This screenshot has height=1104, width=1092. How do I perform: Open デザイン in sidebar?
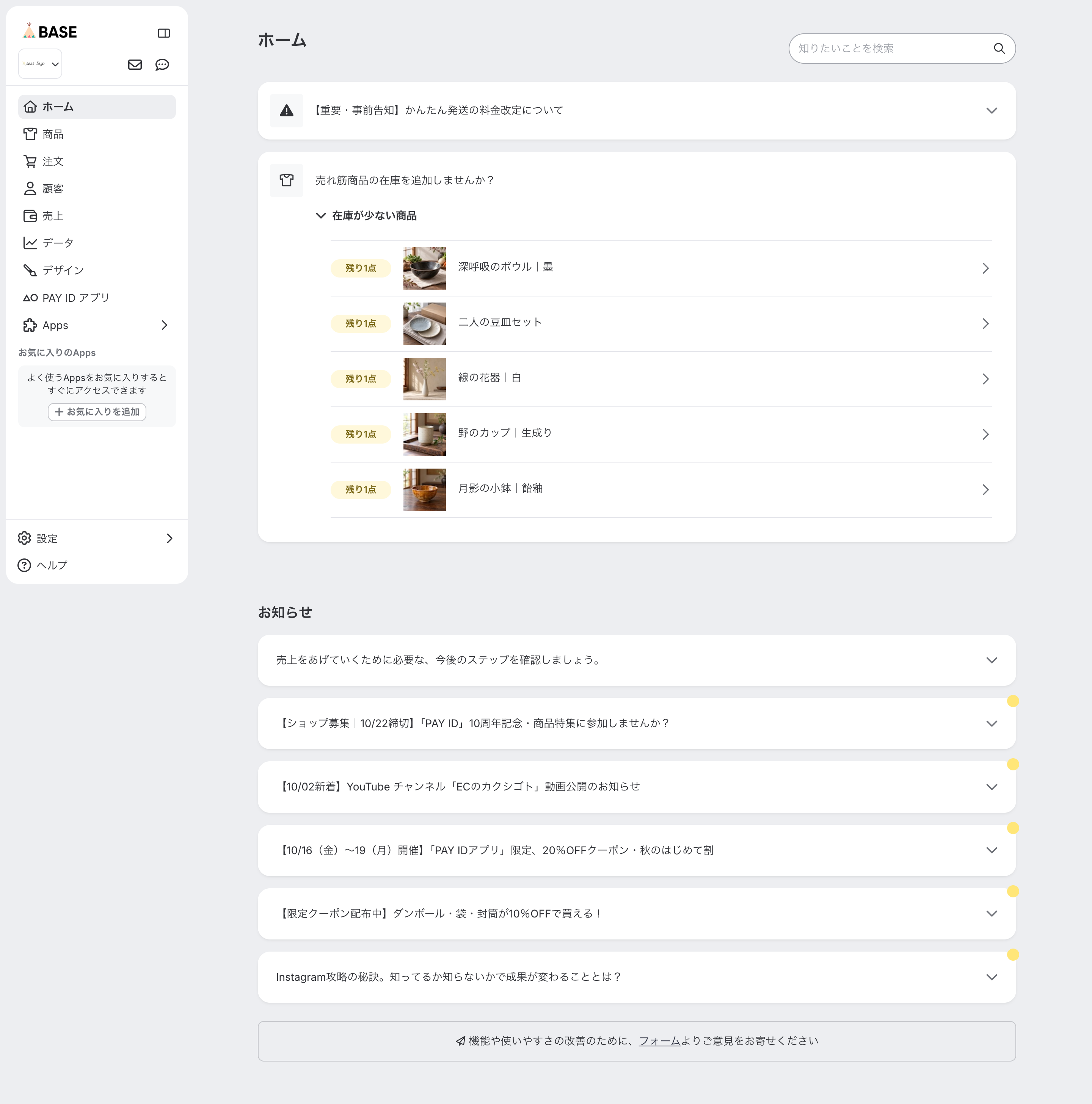point(97,270)
